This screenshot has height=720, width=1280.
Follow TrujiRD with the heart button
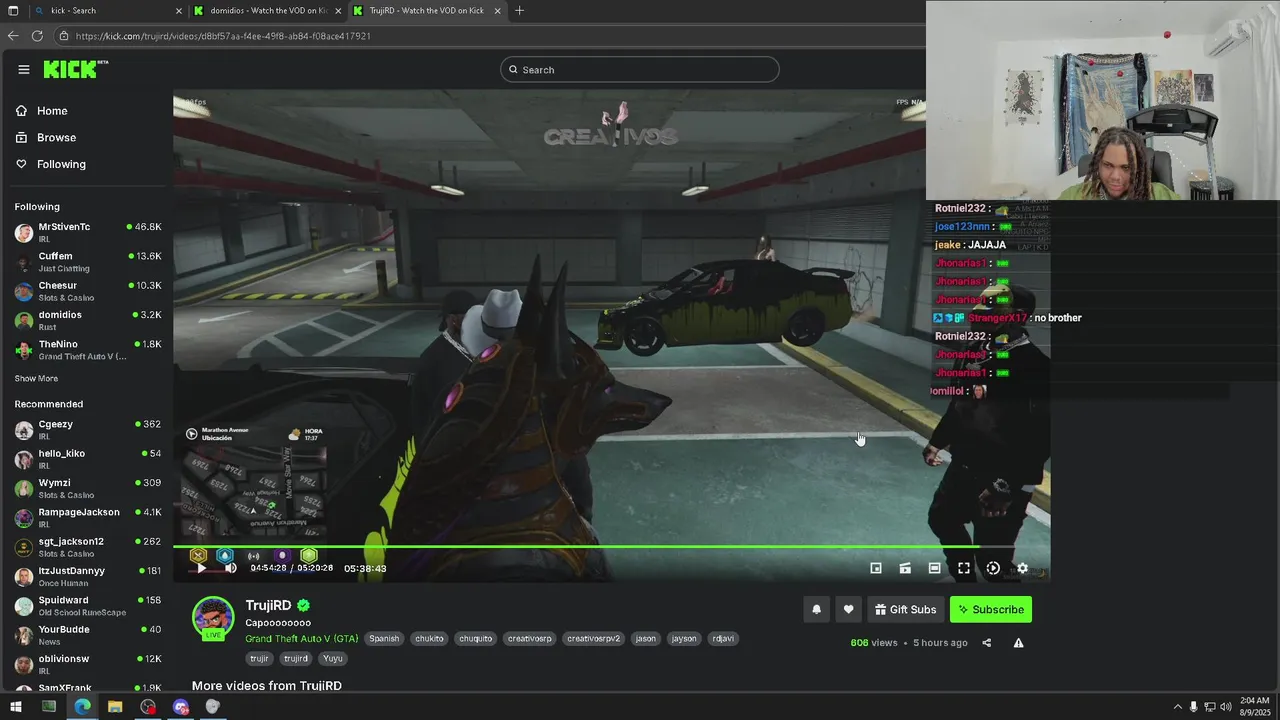click(x=848, y=609)
